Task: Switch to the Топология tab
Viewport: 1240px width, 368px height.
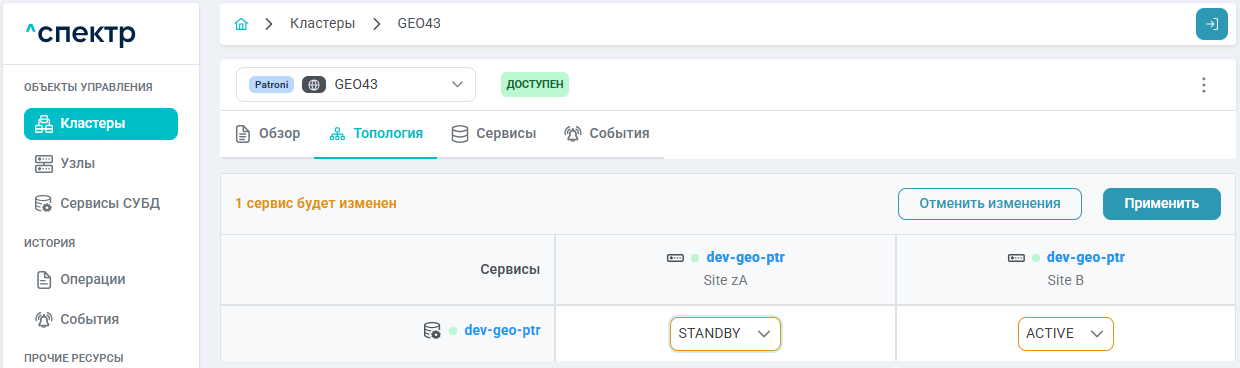Action: click(375, 134)
